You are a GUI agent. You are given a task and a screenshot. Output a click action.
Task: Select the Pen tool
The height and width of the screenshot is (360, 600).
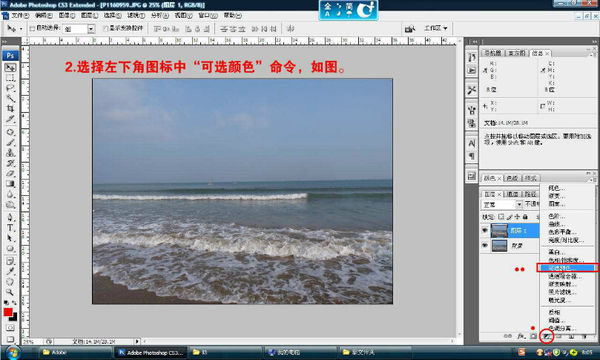(x=10, y=217)
